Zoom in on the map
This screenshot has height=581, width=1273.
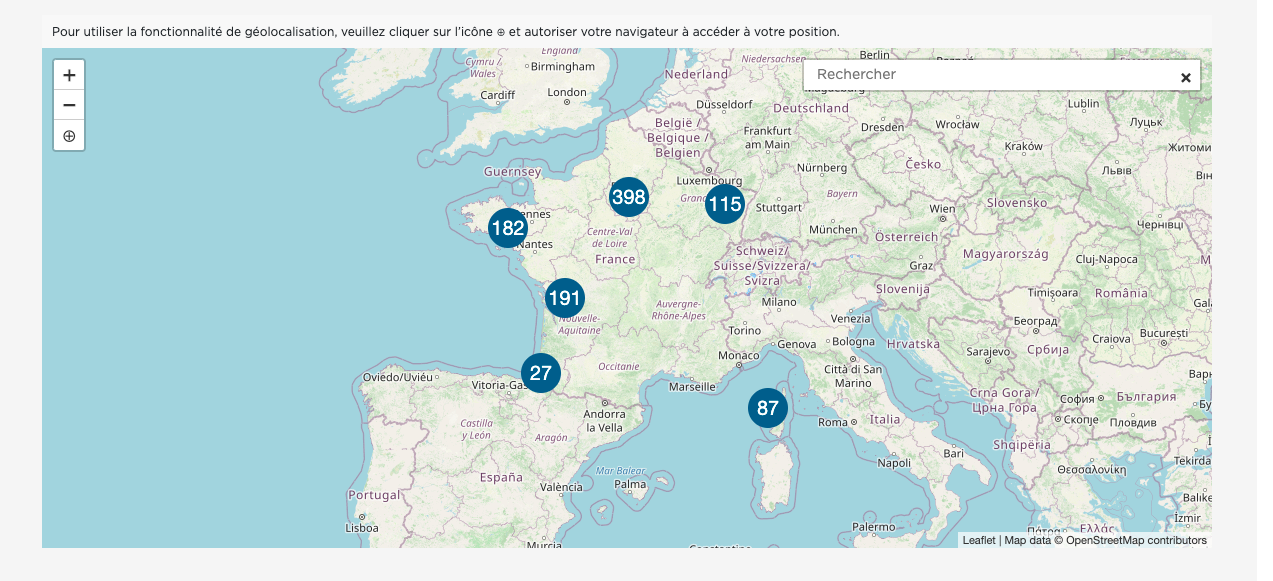(69, 75)
